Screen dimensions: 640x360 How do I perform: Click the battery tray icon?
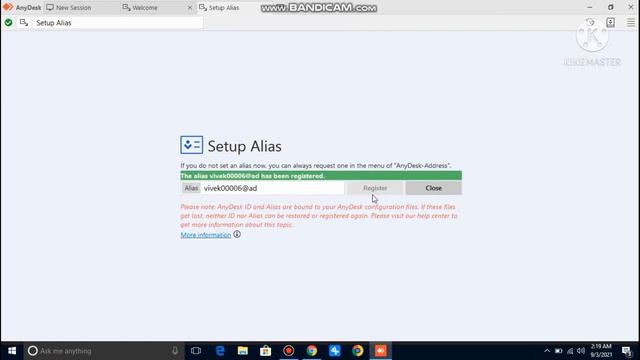[558, 351]
